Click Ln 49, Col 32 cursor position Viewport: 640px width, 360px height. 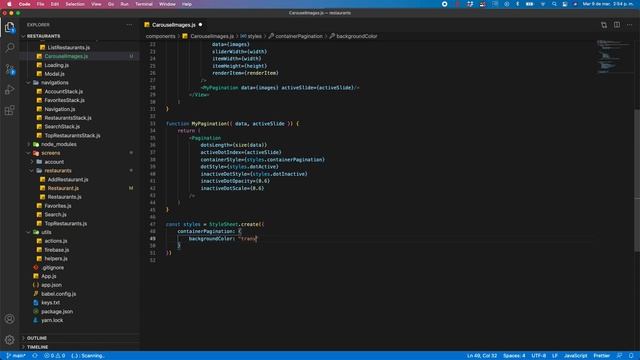coord(482,356)
